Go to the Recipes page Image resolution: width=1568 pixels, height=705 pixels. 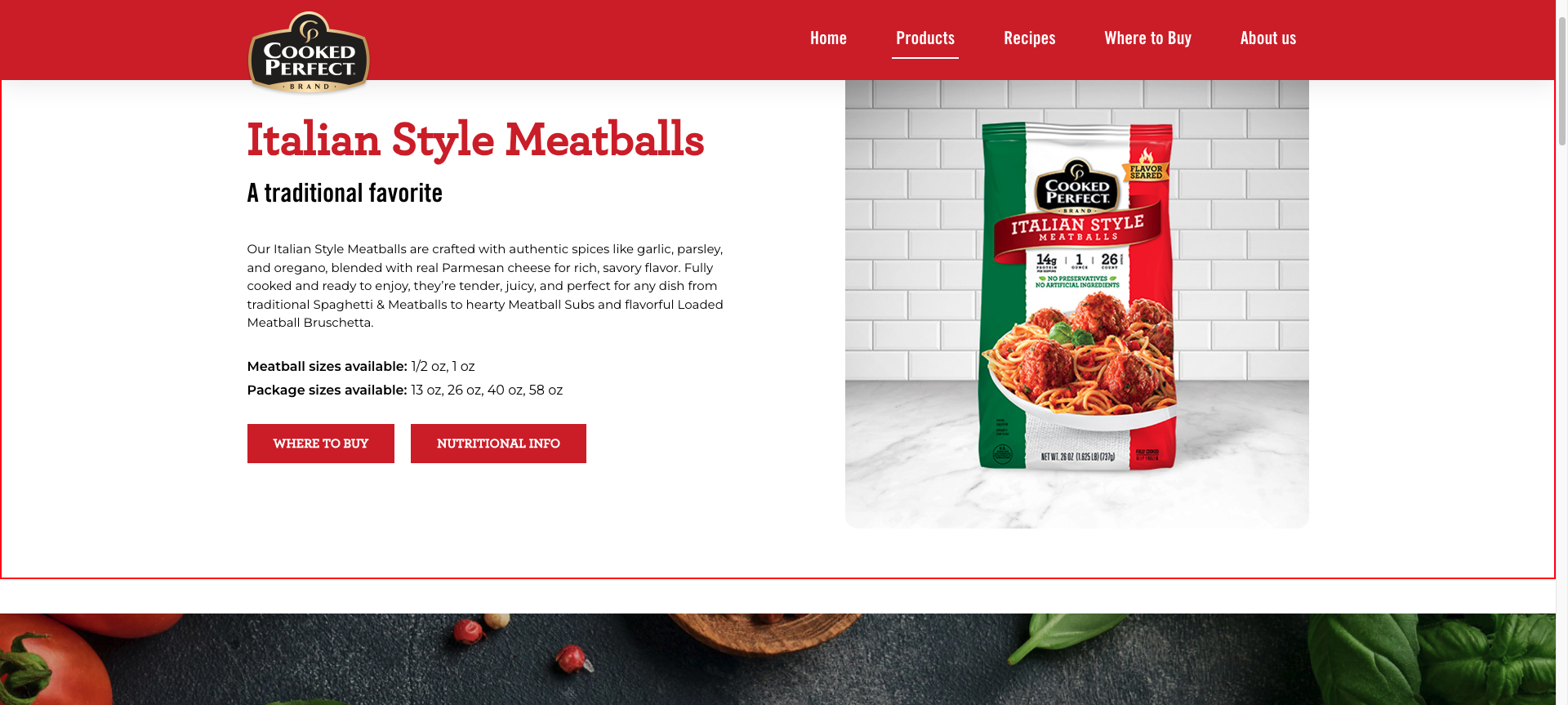pyautogui.click(x=1029, y=38)
